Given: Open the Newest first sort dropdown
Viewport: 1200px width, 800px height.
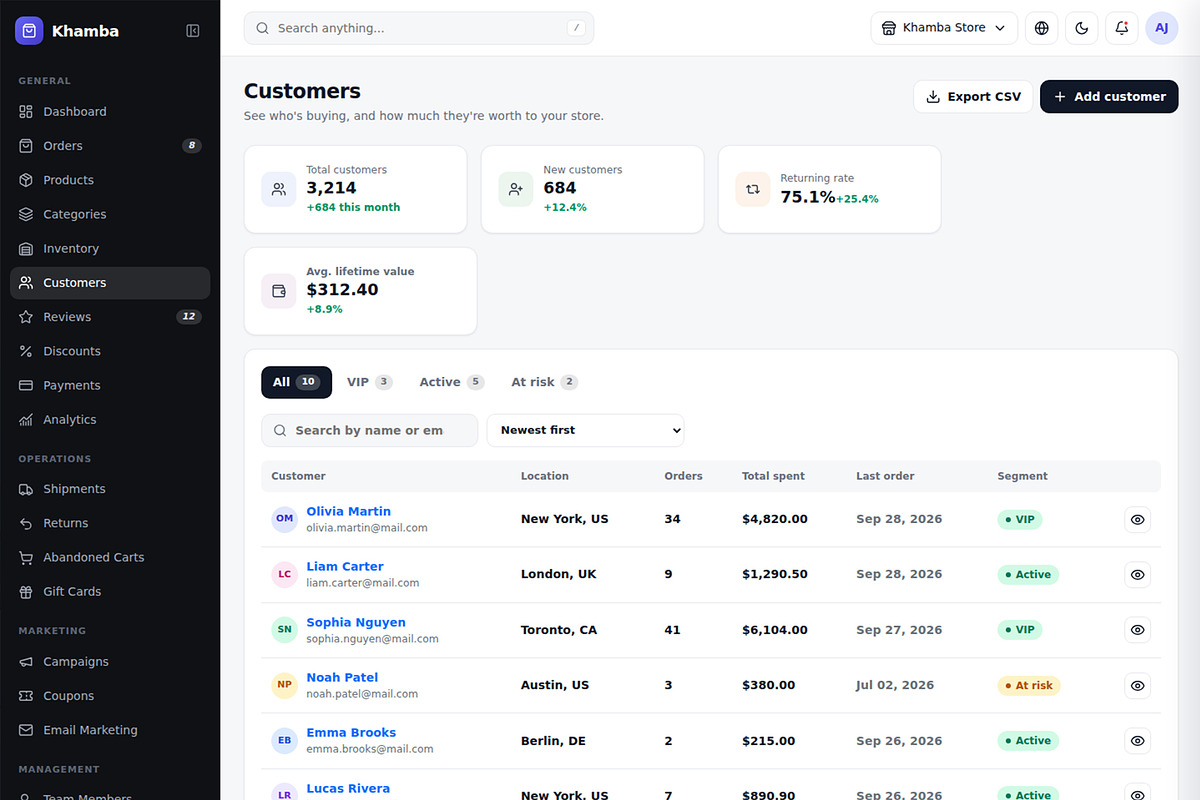Looking at the screenshot, I should click(x=585, y=430).
